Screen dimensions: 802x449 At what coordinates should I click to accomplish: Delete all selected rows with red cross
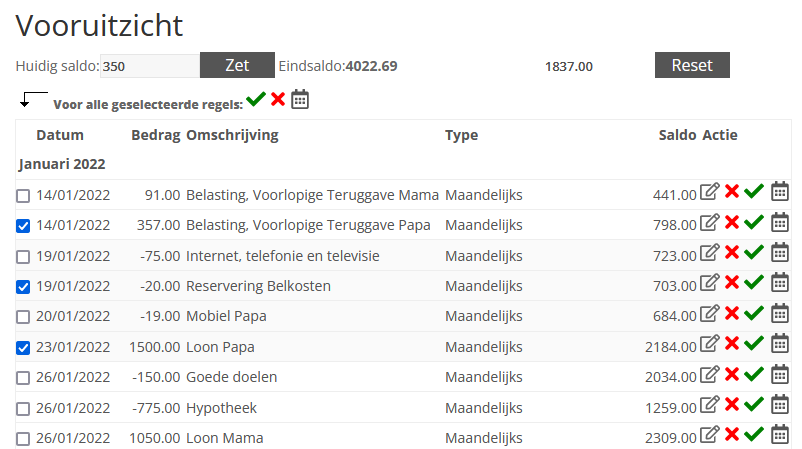tap(278, 99)
